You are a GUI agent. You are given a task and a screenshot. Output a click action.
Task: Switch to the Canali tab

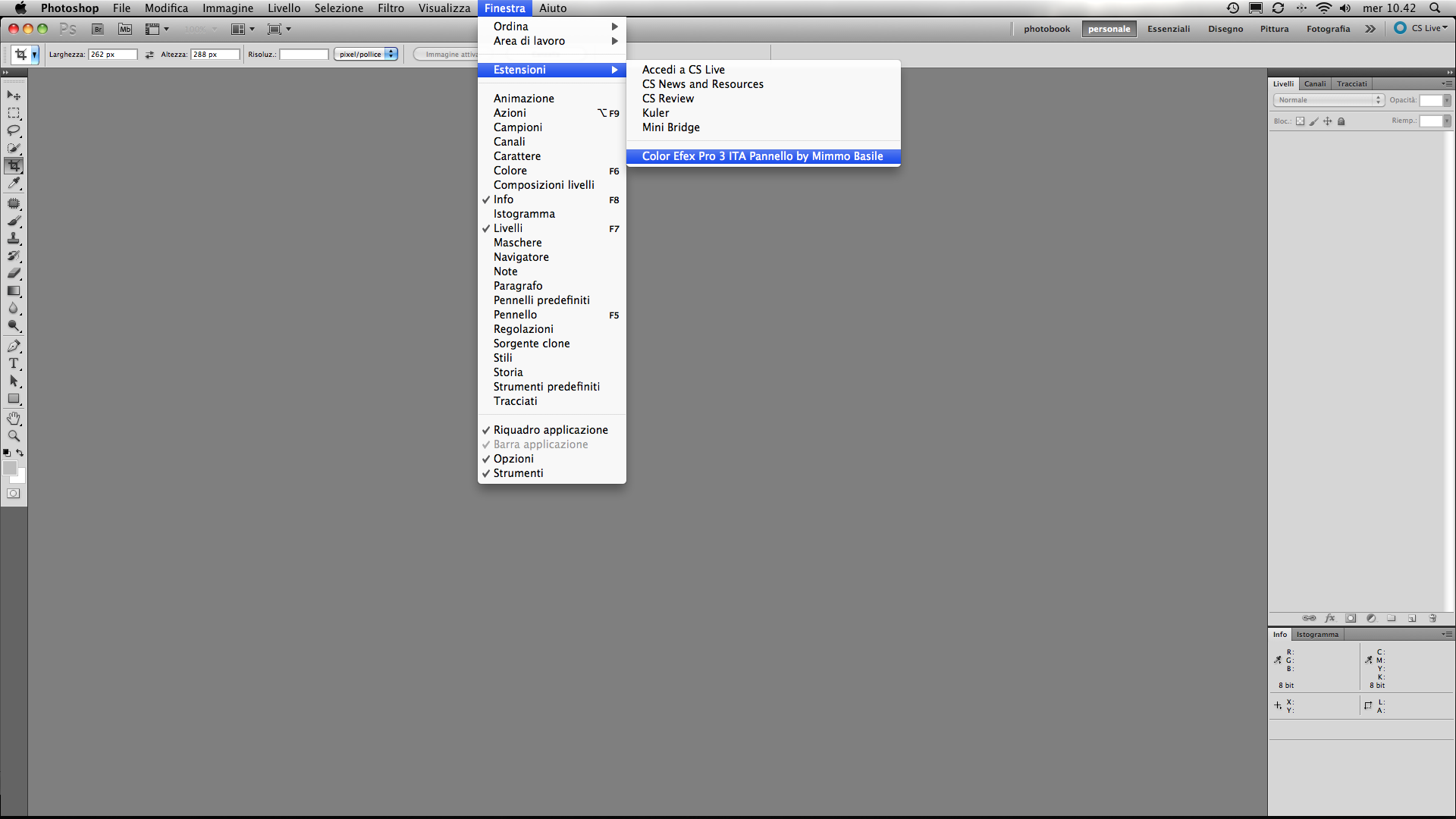point(1315,83)
